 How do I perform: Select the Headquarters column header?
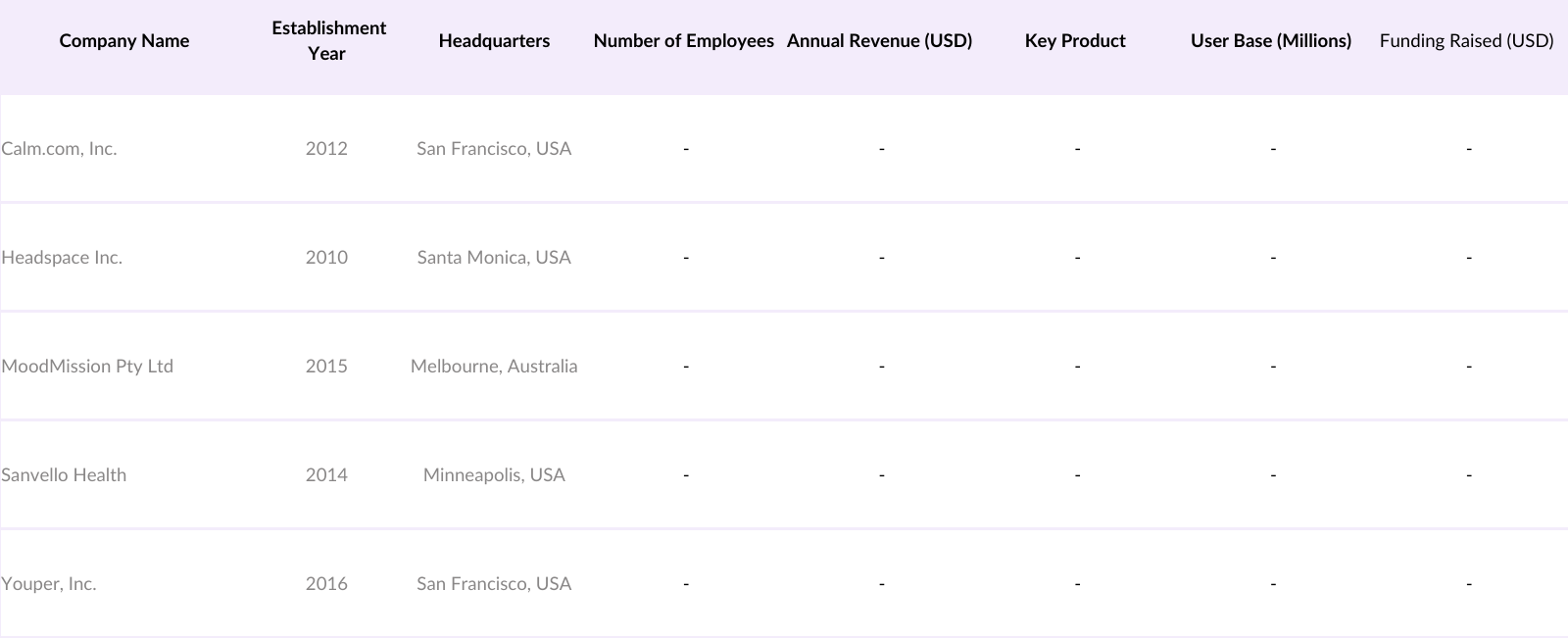(x=494, y=41)
